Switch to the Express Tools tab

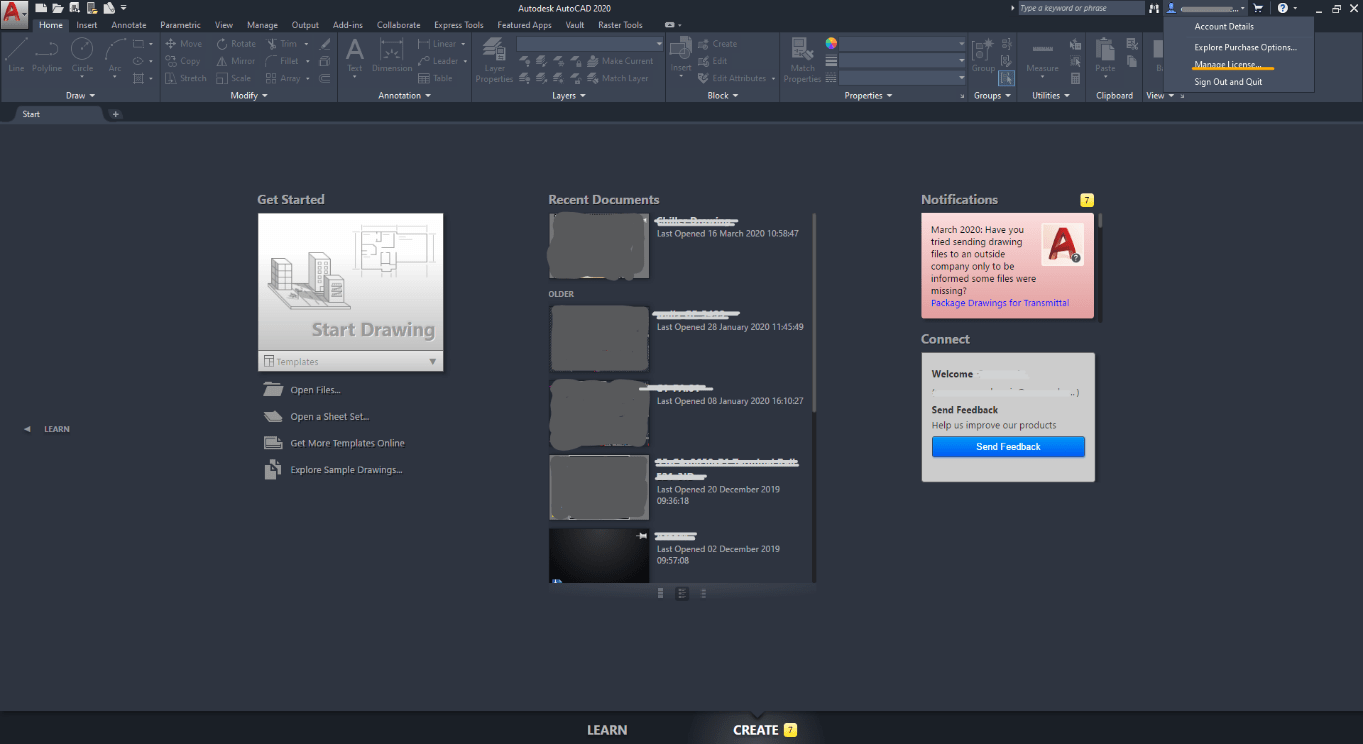click(459, 25)
